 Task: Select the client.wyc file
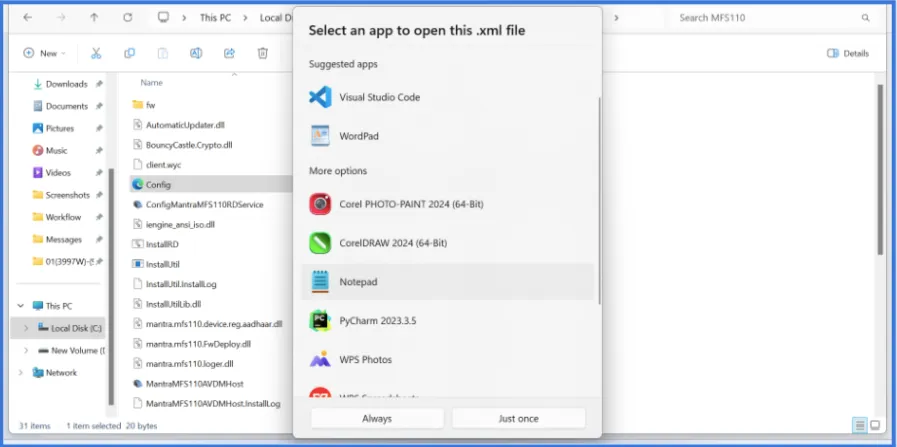[x=163, y=165]
